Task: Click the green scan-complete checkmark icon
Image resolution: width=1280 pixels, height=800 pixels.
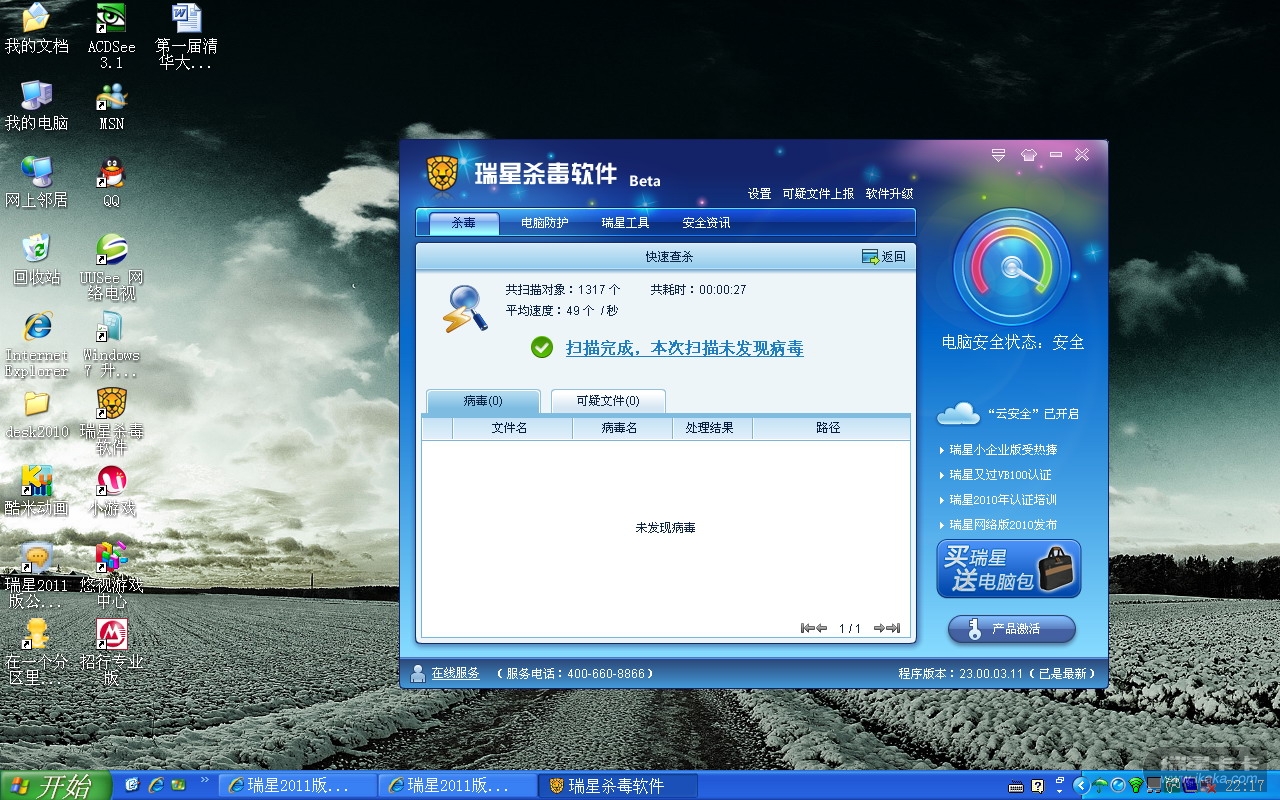Action: (x=542, y=348)
